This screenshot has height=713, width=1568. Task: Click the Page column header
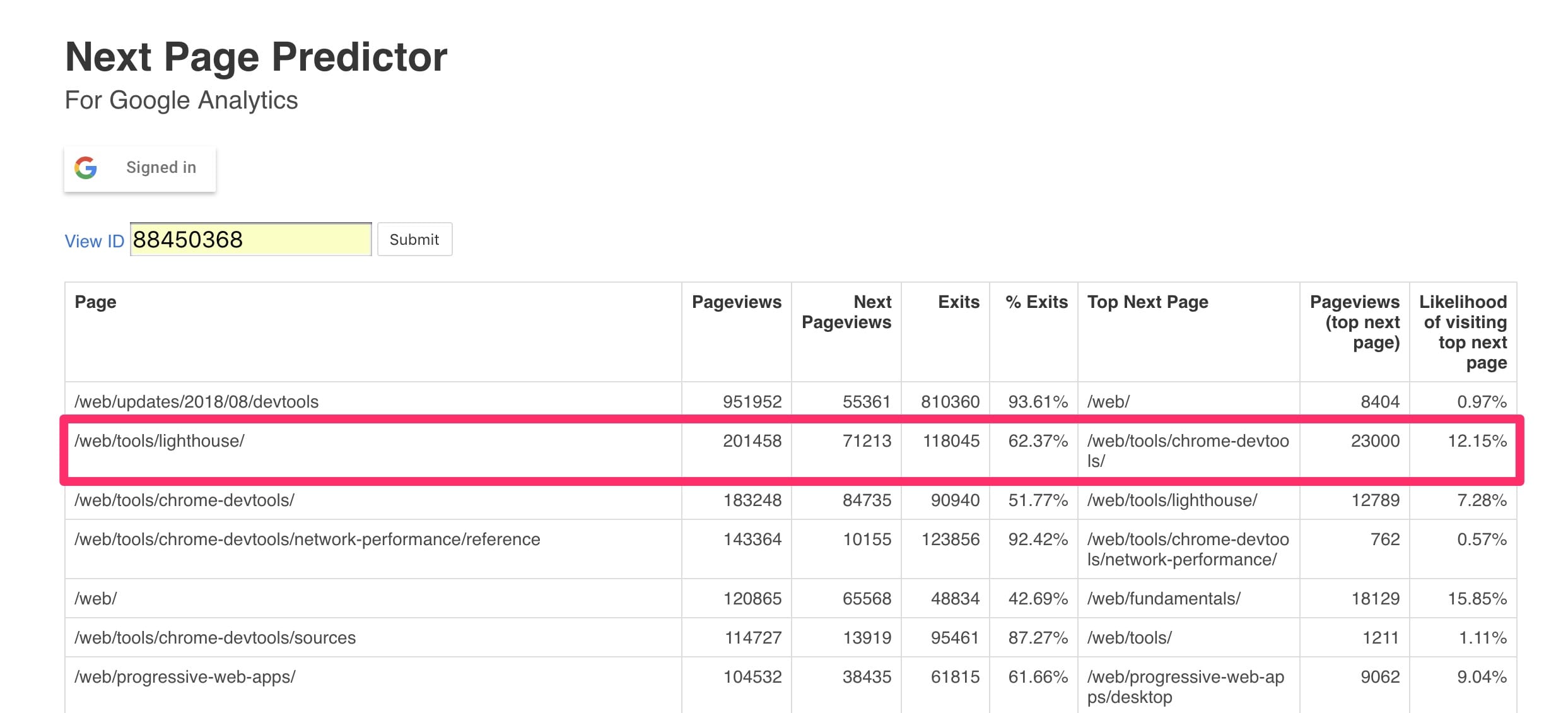95,302
